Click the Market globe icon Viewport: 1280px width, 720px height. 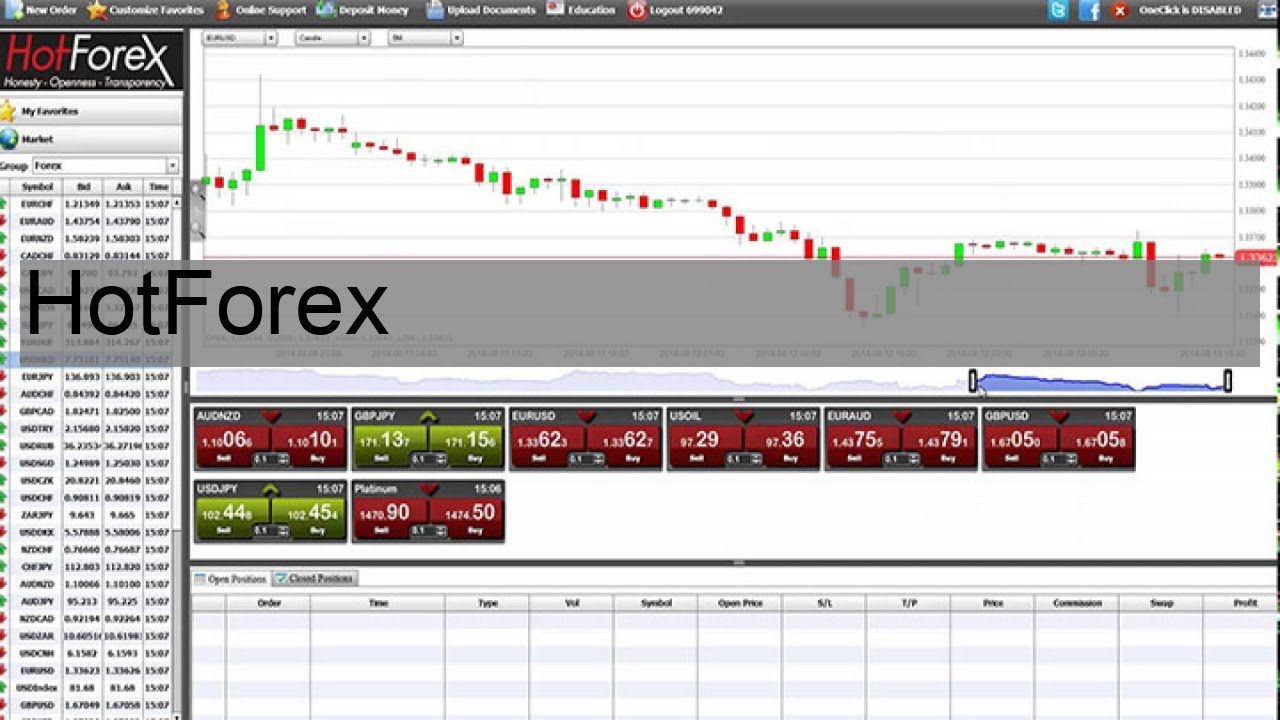tap(9, 139)
